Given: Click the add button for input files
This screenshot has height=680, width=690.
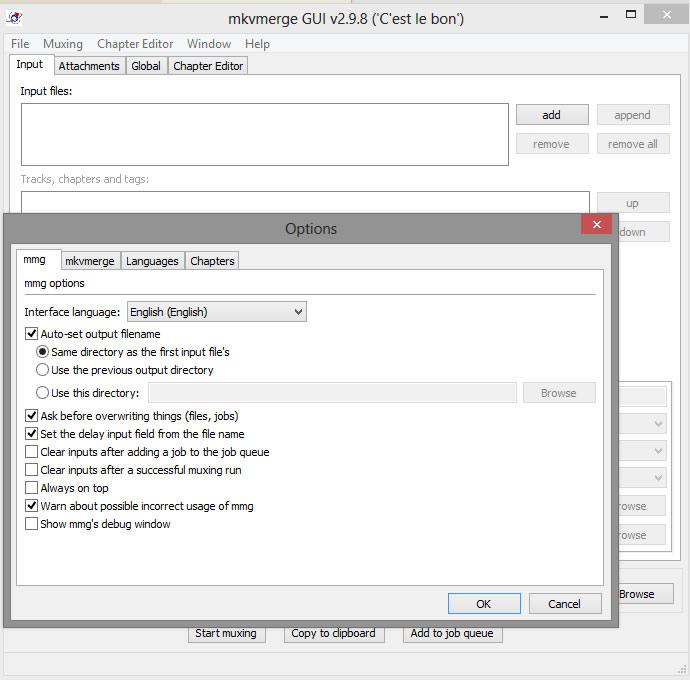Looking at the screenshot, I should [x=552, y=115].
